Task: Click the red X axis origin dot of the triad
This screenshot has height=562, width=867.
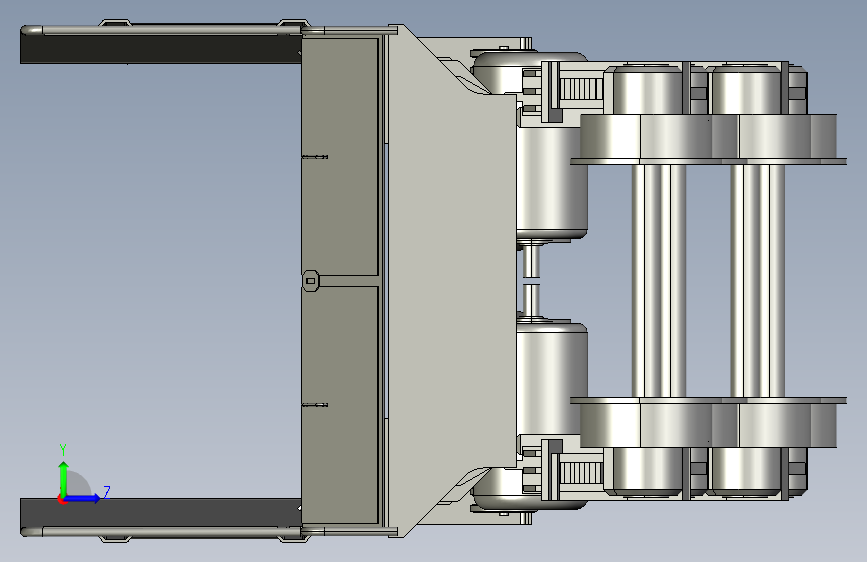Action: [x=62, y=500]
